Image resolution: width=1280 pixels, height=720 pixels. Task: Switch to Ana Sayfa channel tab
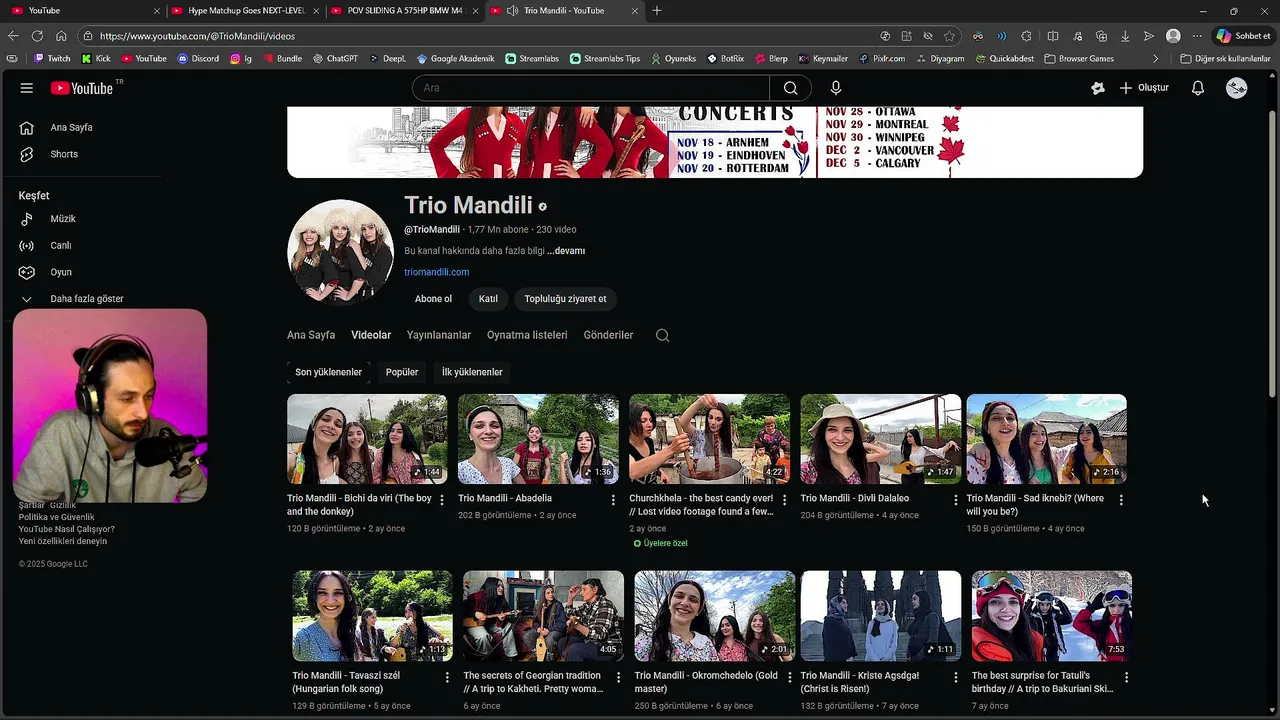[311, 335]
